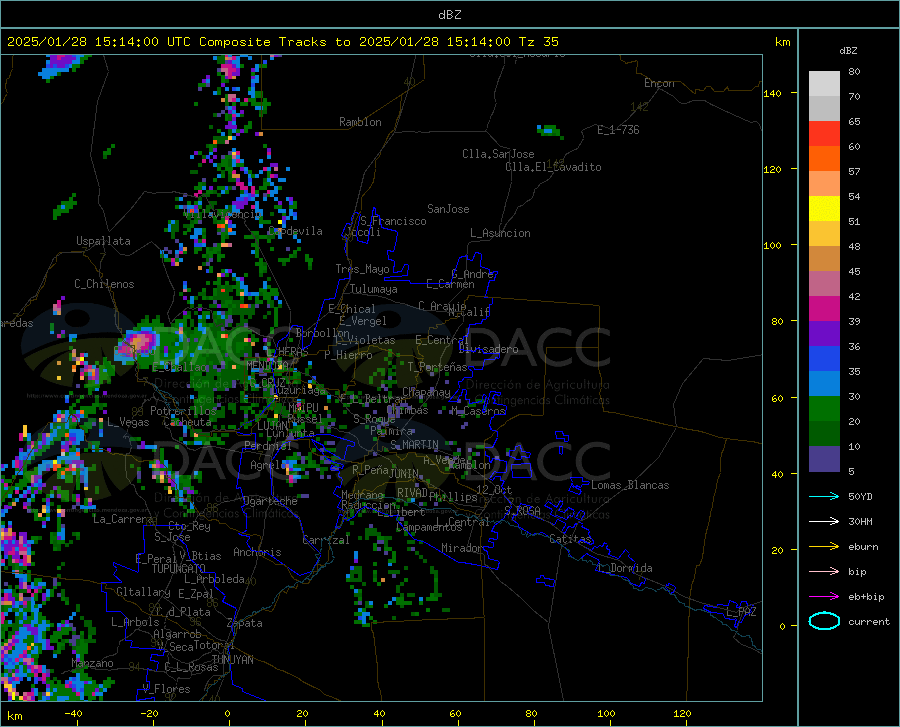Click the TUPUNGATO label on map
This screenshot has width=900, height=727.
click(179, 569)
